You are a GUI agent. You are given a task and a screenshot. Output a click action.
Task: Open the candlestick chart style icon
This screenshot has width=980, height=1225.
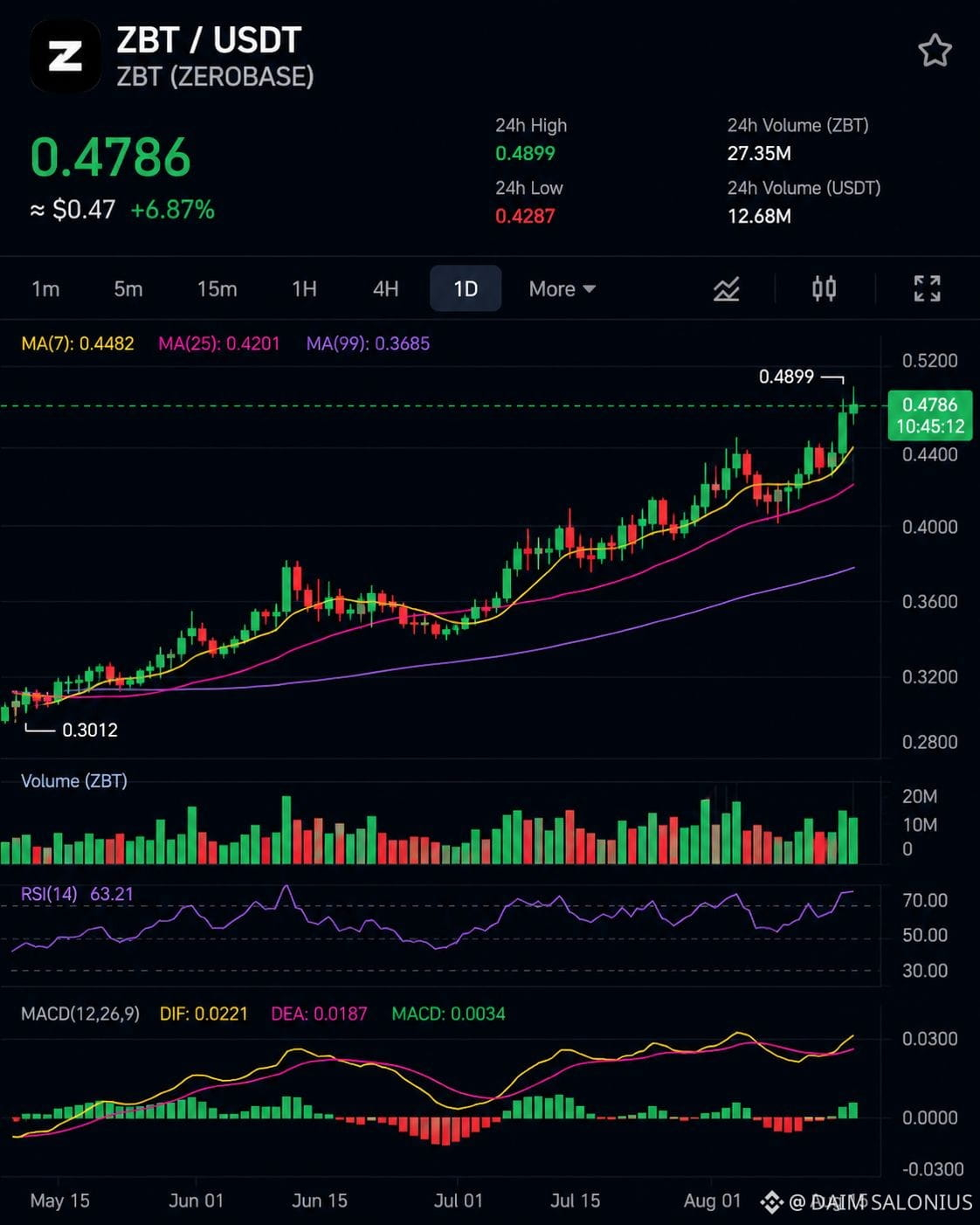click(824, 288)
